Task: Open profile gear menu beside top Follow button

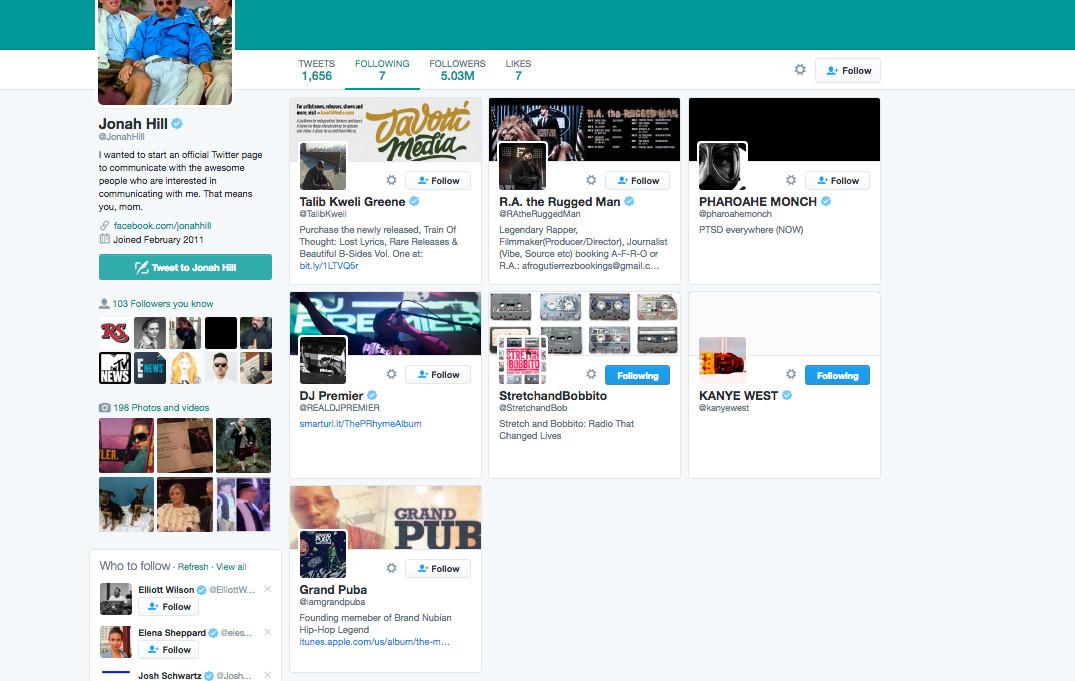Action: 800,70
